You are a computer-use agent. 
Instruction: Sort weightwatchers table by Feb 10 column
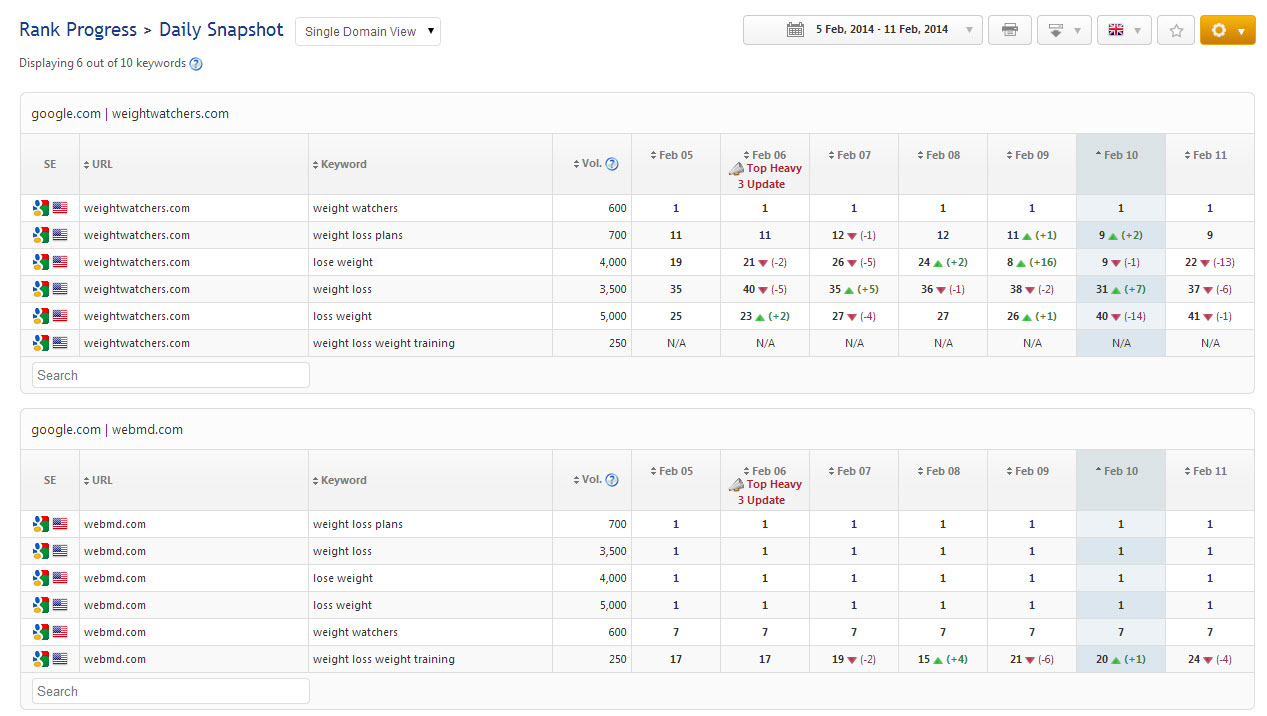[1120, 155]
